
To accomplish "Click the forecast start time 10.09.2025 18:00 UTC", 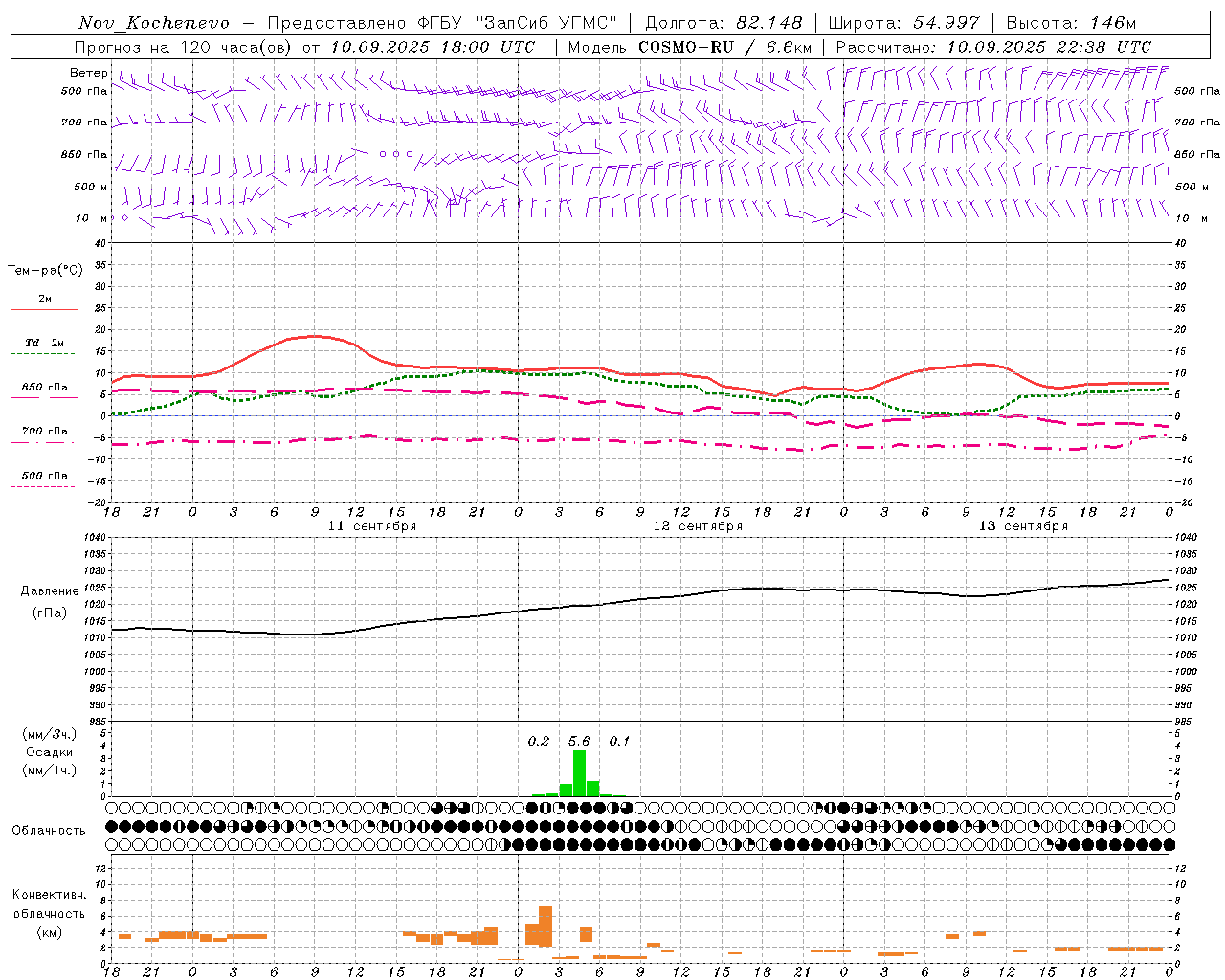I will point(433,47).
